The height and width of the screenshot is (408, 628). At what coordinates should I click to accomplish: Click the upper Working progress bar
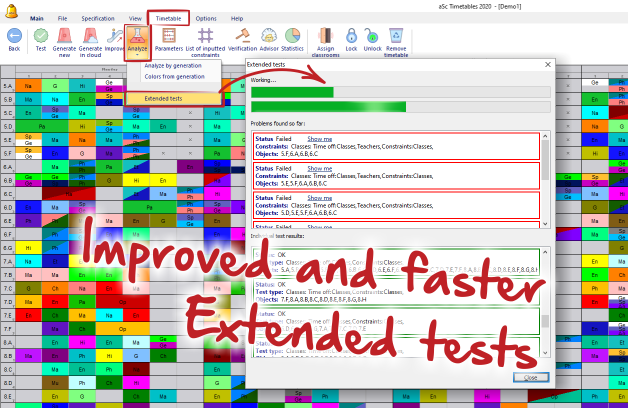(401, 92)
